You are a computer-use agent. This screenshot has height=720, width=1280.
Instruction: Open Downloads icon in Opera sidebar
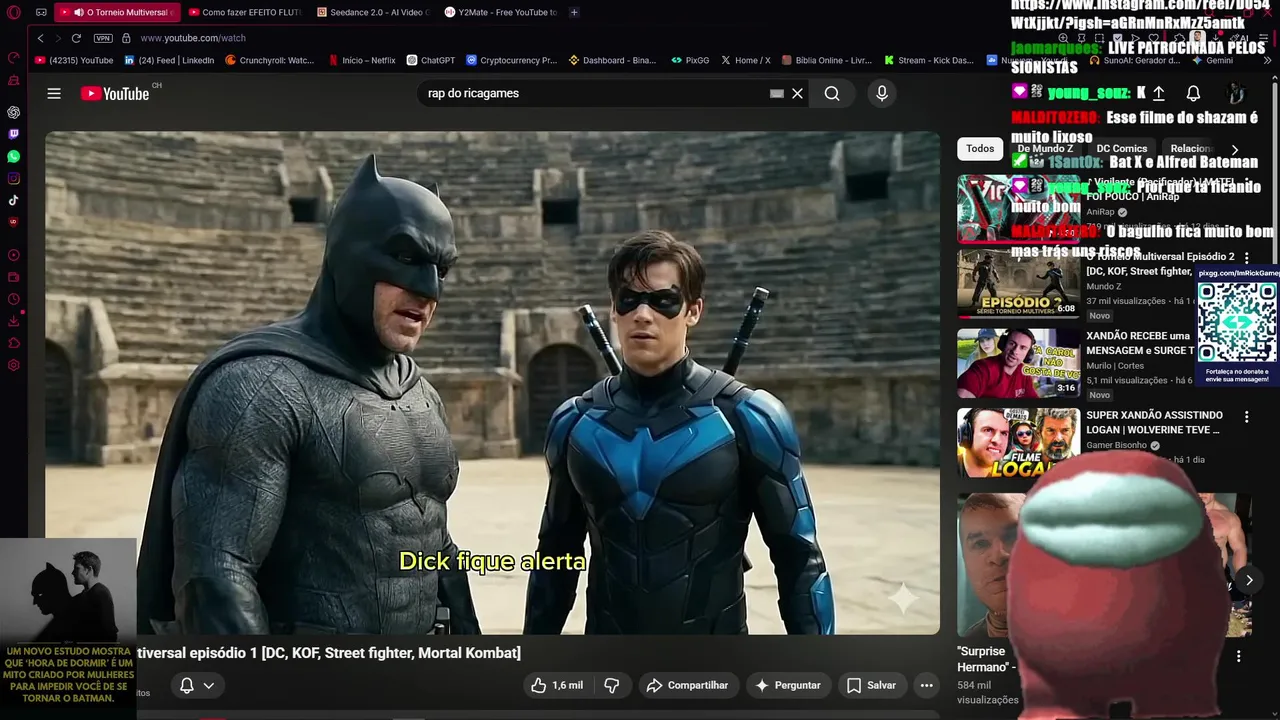13,321
